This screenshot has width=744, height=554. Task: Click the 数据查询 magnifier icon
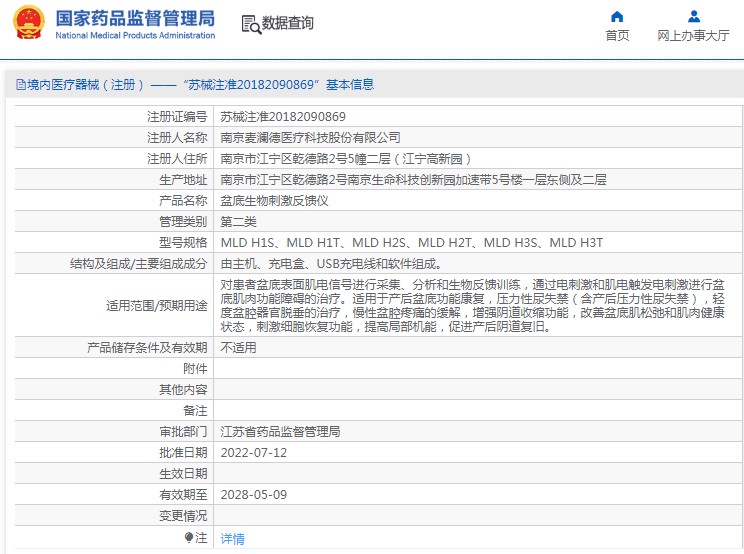tap(252, 23)
